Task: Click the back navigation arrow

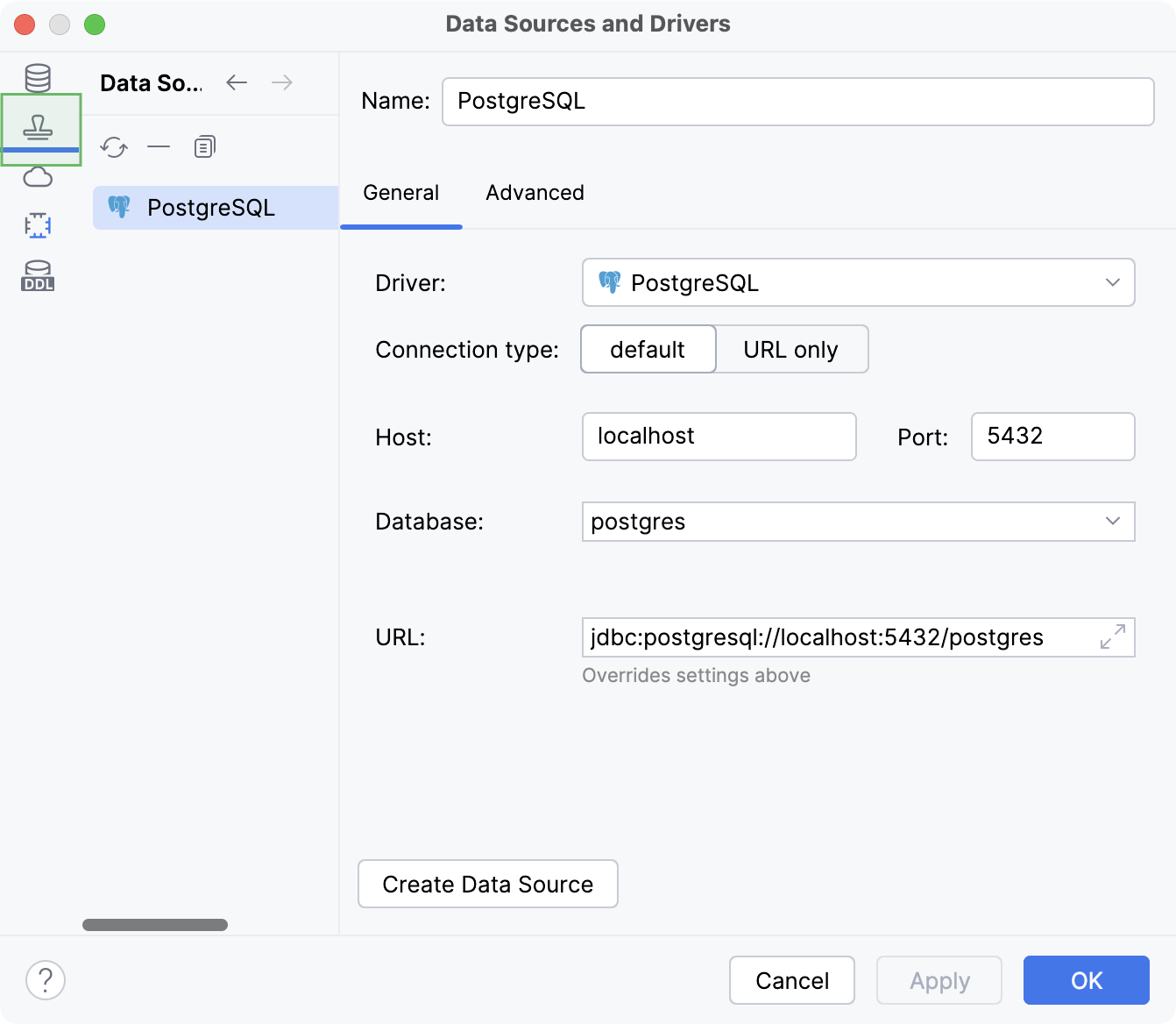Action: pos(236,82)
